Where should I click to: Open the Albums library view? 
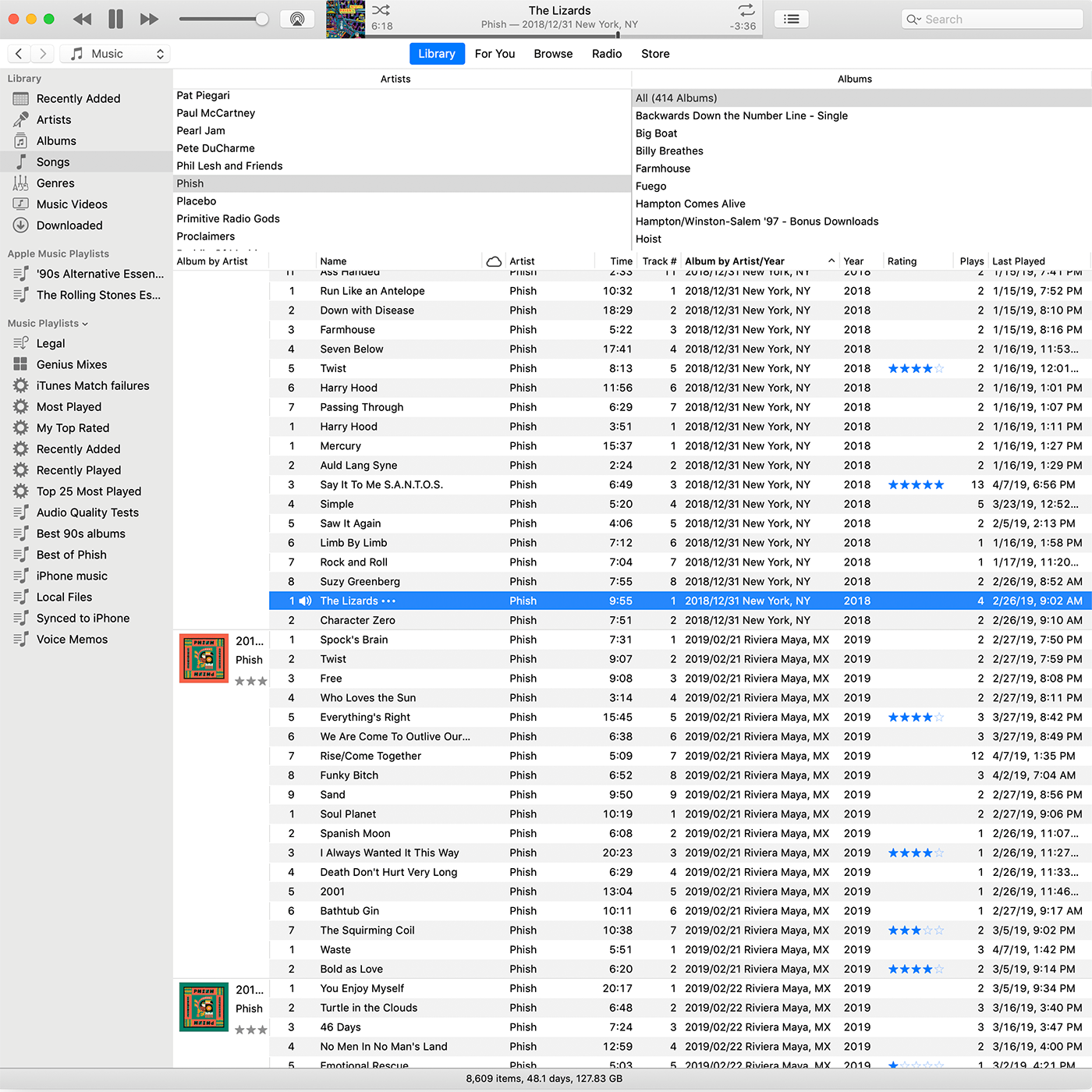[x=86, y=141]
